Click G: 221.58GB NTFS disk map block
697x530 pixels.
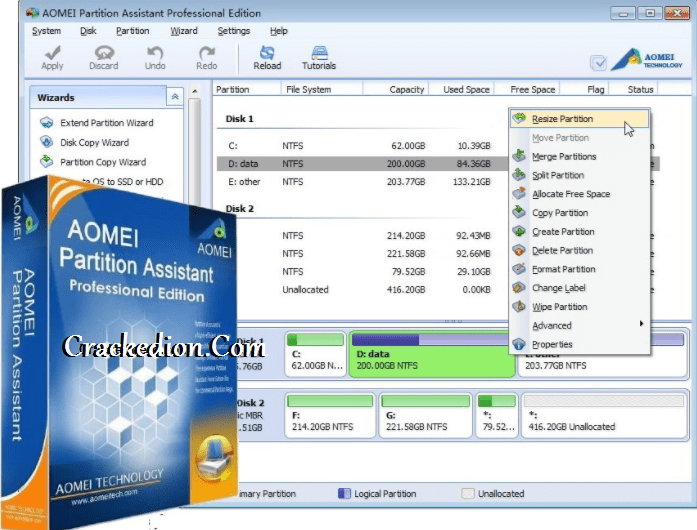[x=425, y=415]
